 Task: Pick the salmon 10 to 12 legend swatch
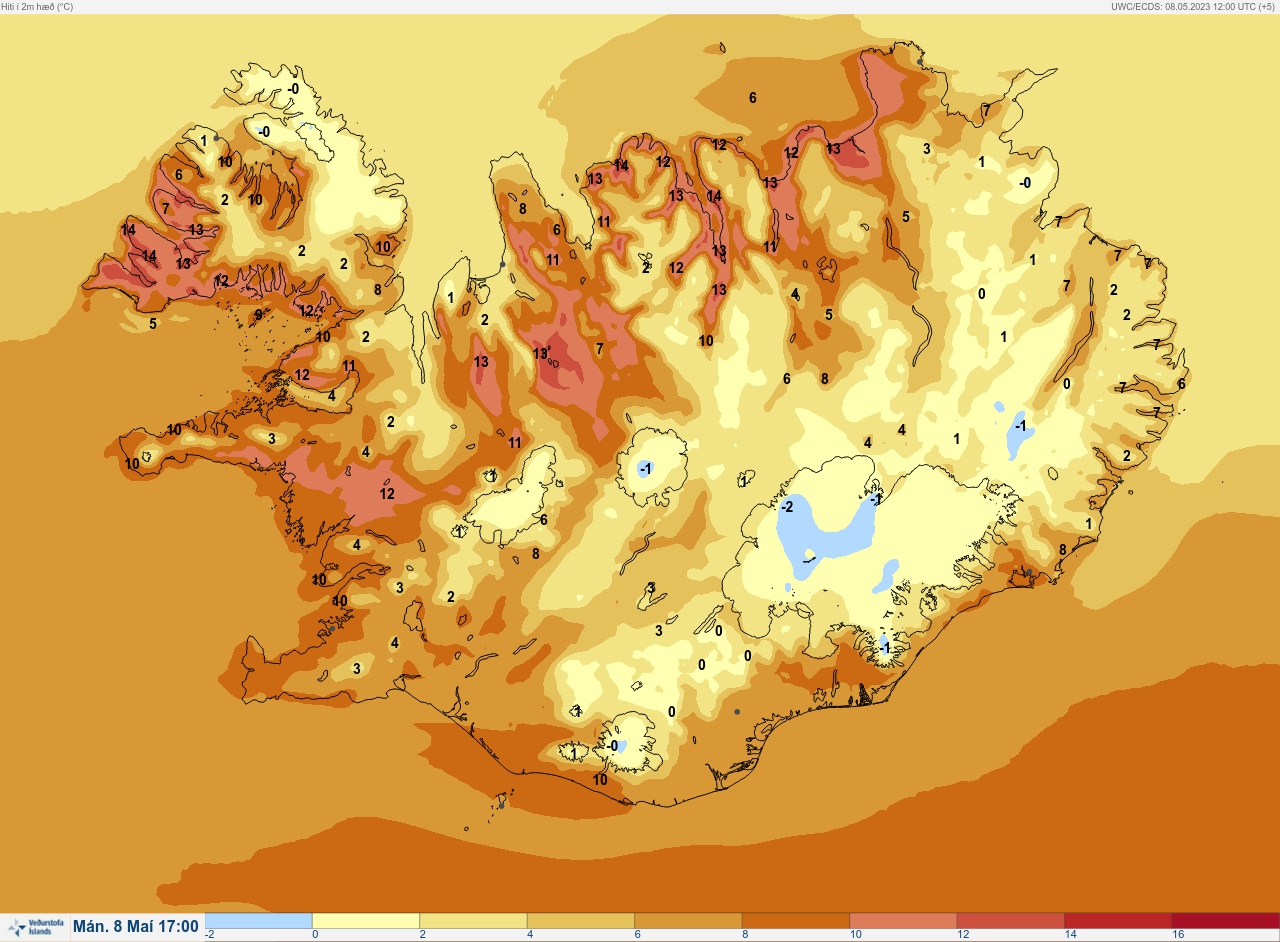(x=903, y=920)
